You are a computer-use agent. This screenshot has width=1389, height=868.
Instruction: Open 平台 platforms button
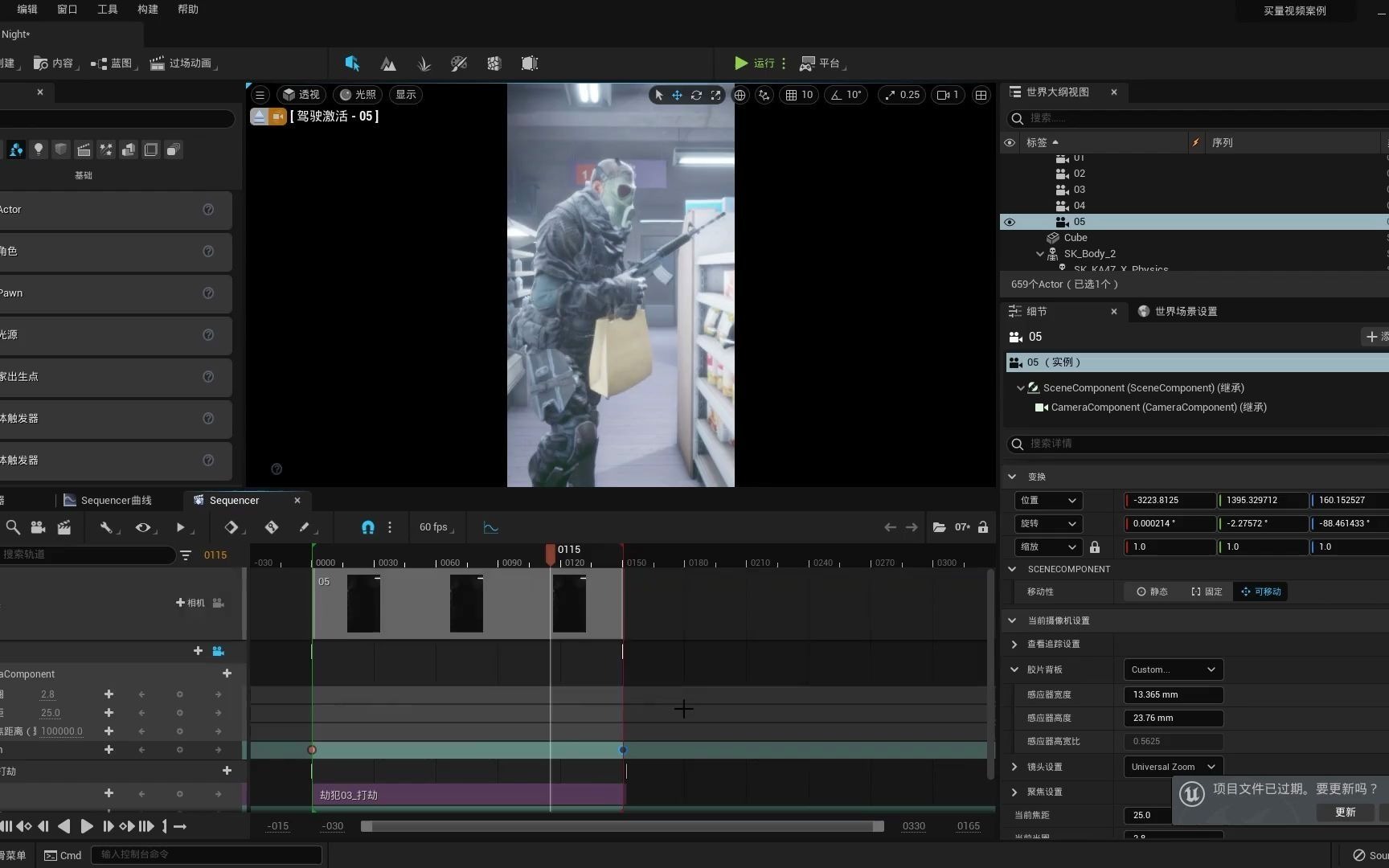(x=822, y=63)
